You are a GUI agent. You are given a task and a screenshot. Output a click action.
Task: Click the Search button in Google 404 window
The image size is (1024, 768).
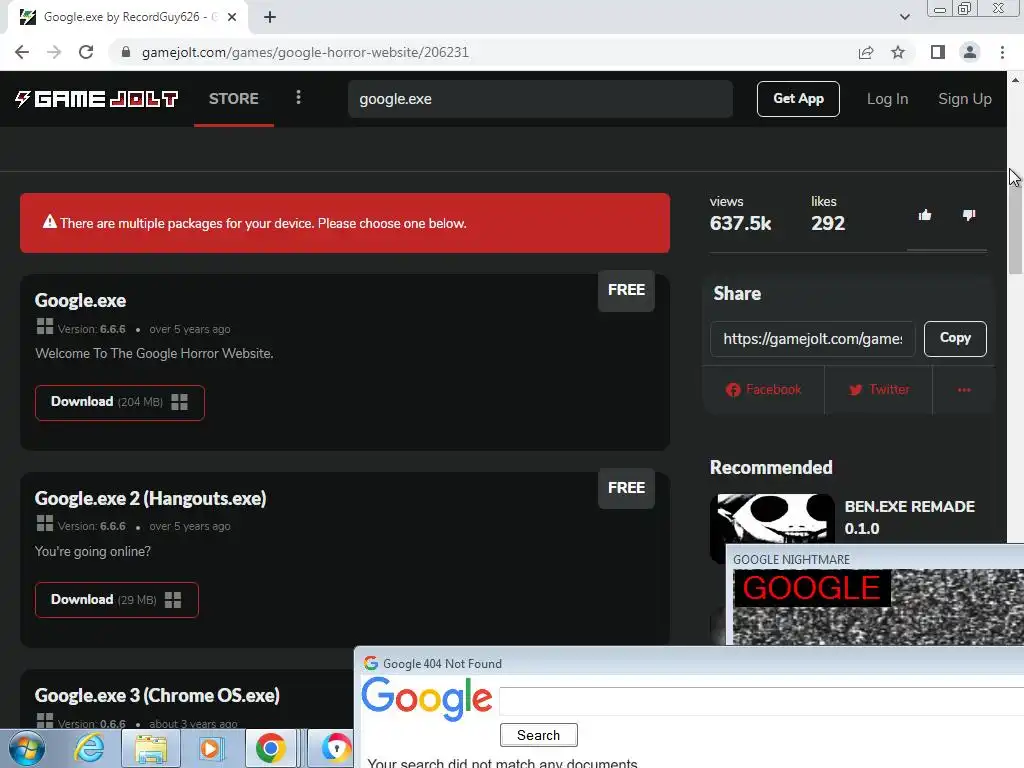coord(538,735)
